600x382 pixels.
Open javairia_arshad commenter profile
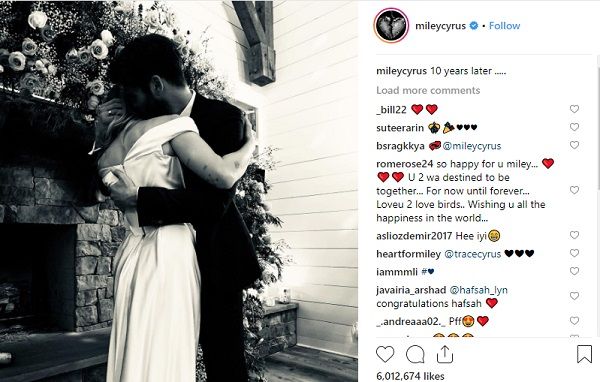(411, 290)
